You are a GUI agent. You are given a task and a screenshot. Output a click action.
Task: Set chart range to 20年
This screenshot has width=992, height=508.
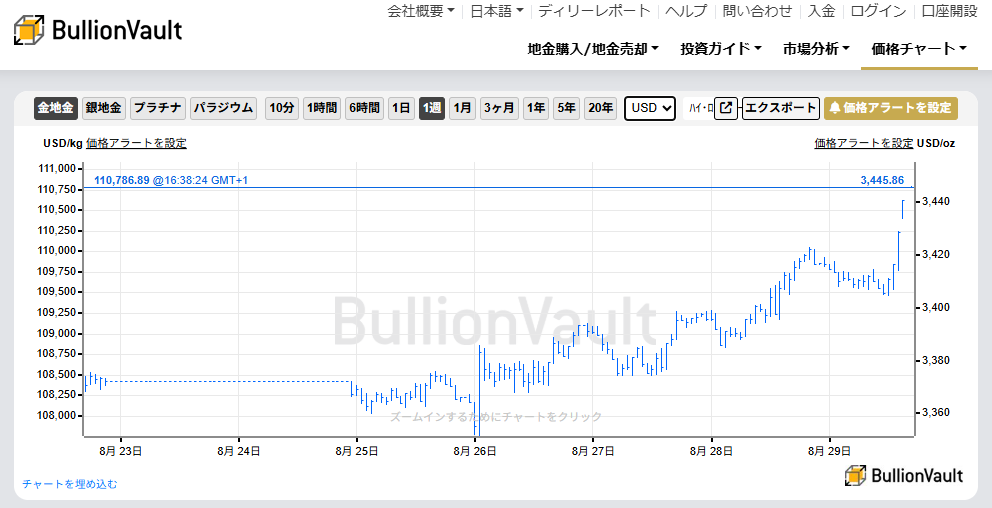pos(600,108)
